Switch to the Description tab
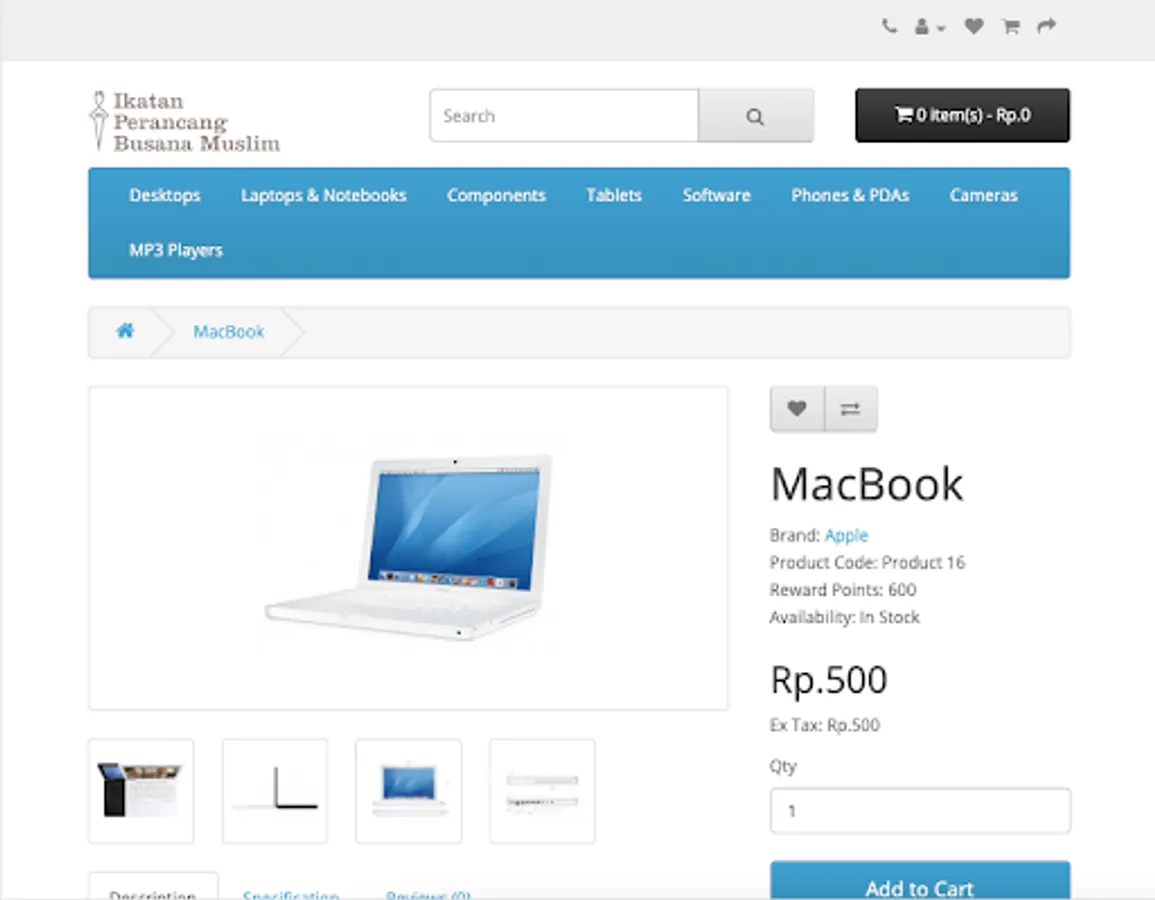 click(x=153, y=887)
